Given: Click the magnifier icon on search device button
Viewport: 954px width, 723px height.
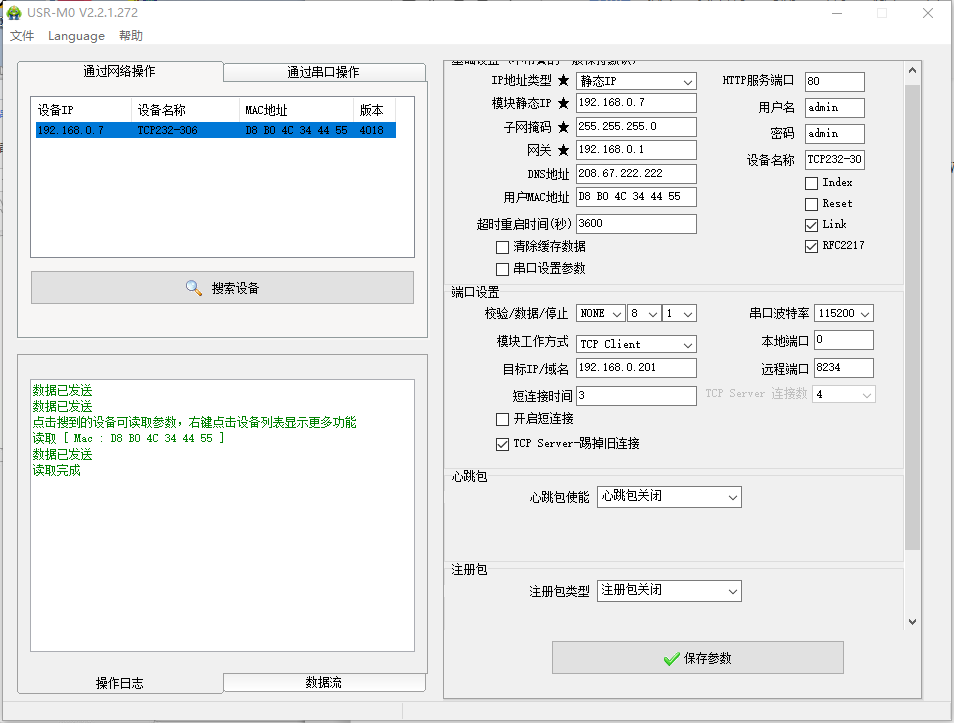Looking at the screenshot, I should 194,288.
